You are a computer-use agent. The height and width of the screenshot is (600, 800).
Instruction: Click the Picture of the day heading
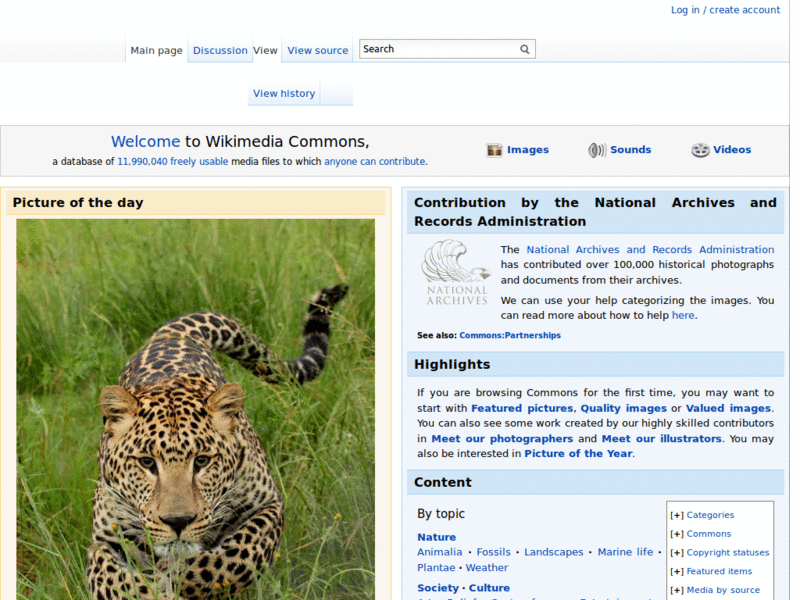click(78, 203)
